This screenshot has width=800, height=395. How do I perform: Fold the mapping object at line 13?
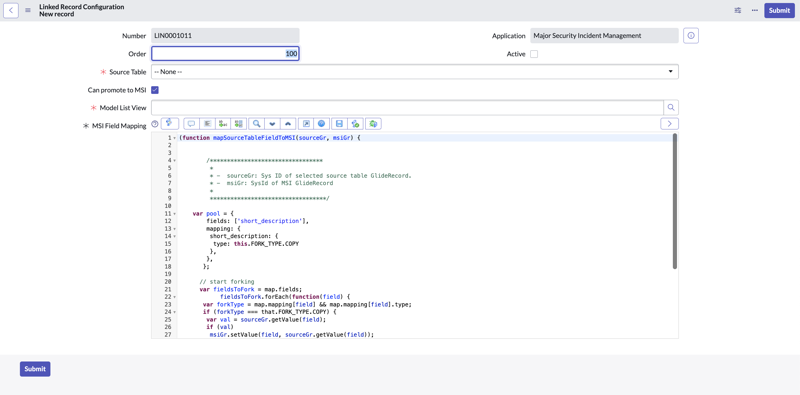click(x=174, y=229)
